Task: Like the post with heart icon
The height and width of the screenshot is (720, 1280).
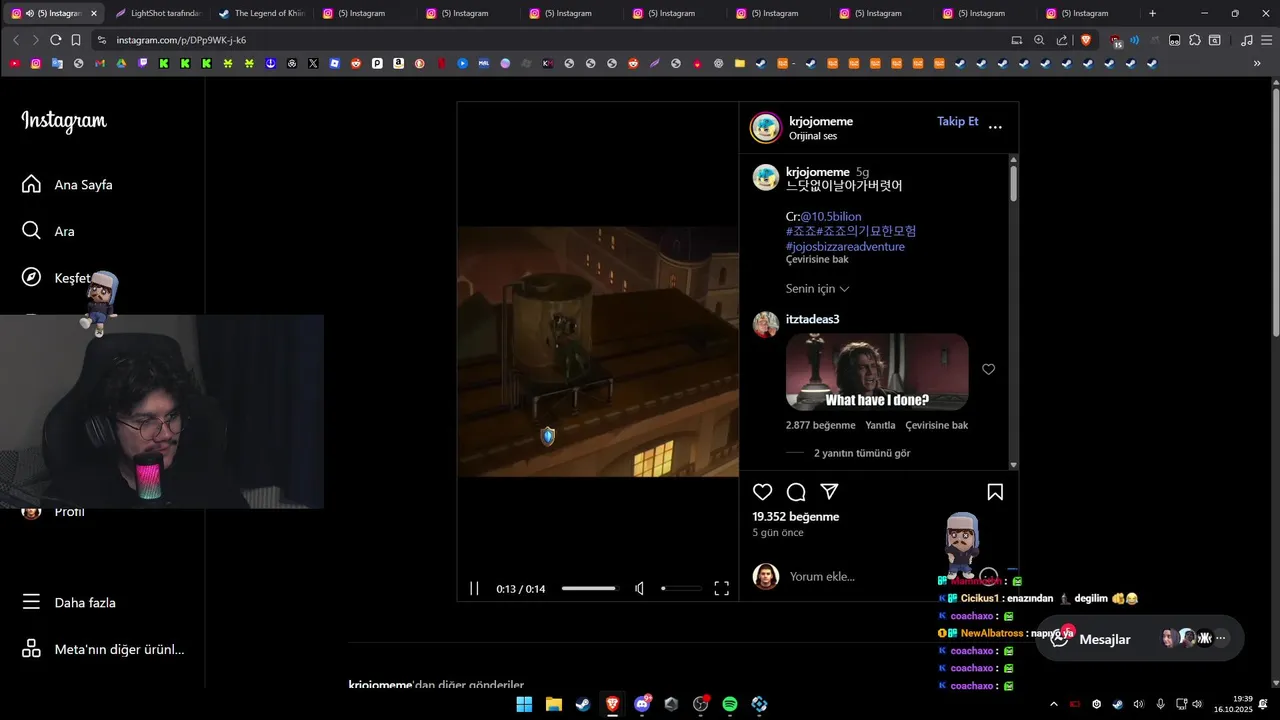Action: pos(763,492)
